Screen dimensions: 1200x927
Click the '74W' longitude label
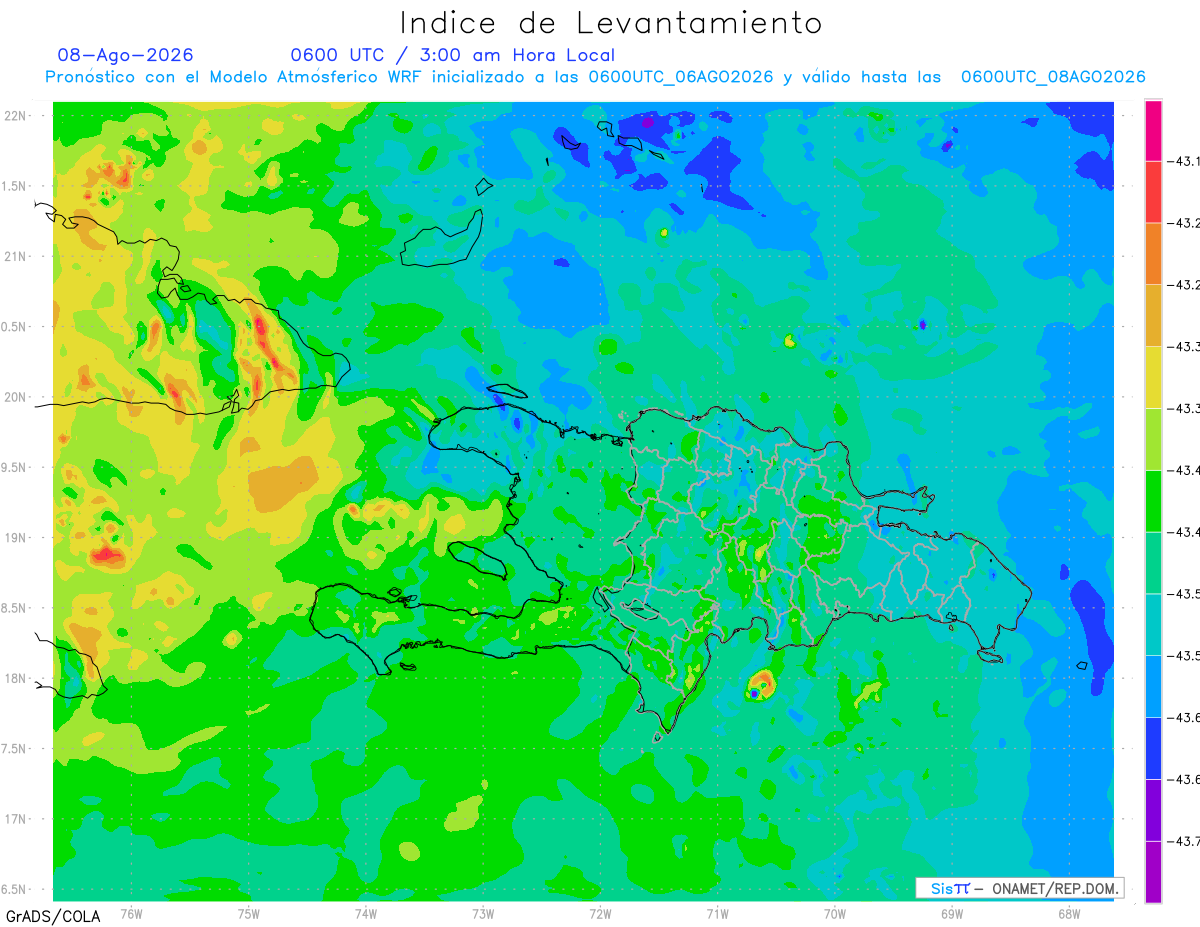pos(366,913)
